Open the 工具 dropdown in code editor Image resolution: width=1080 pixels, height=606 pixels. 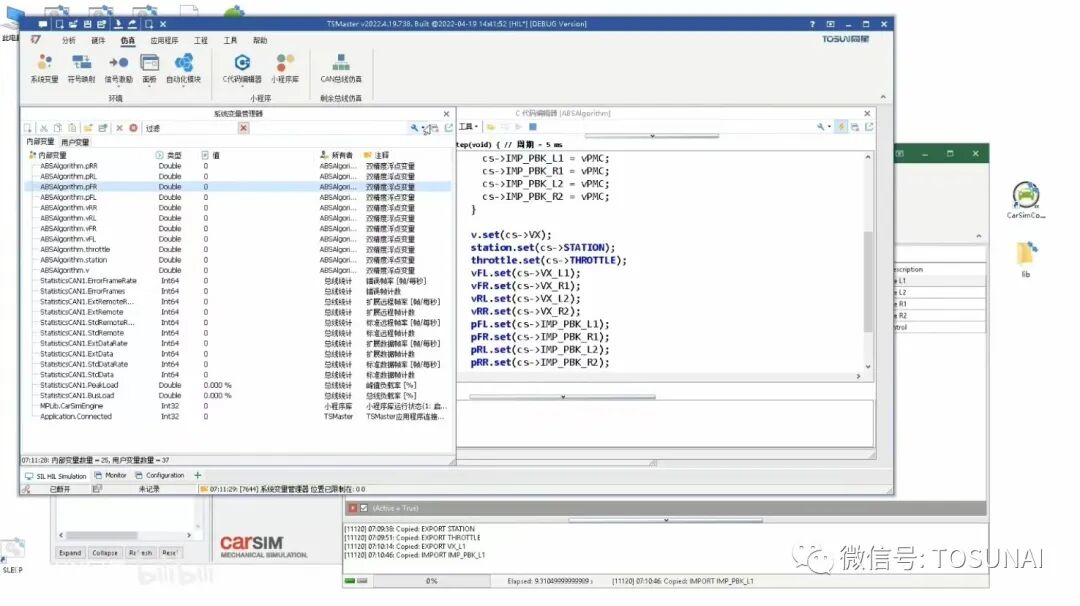point(468,127)
